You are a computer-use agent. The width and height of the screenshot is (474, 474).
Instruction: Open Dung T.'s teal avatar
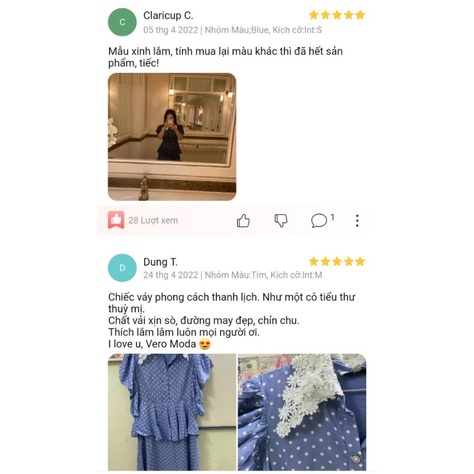pos(122,268)
